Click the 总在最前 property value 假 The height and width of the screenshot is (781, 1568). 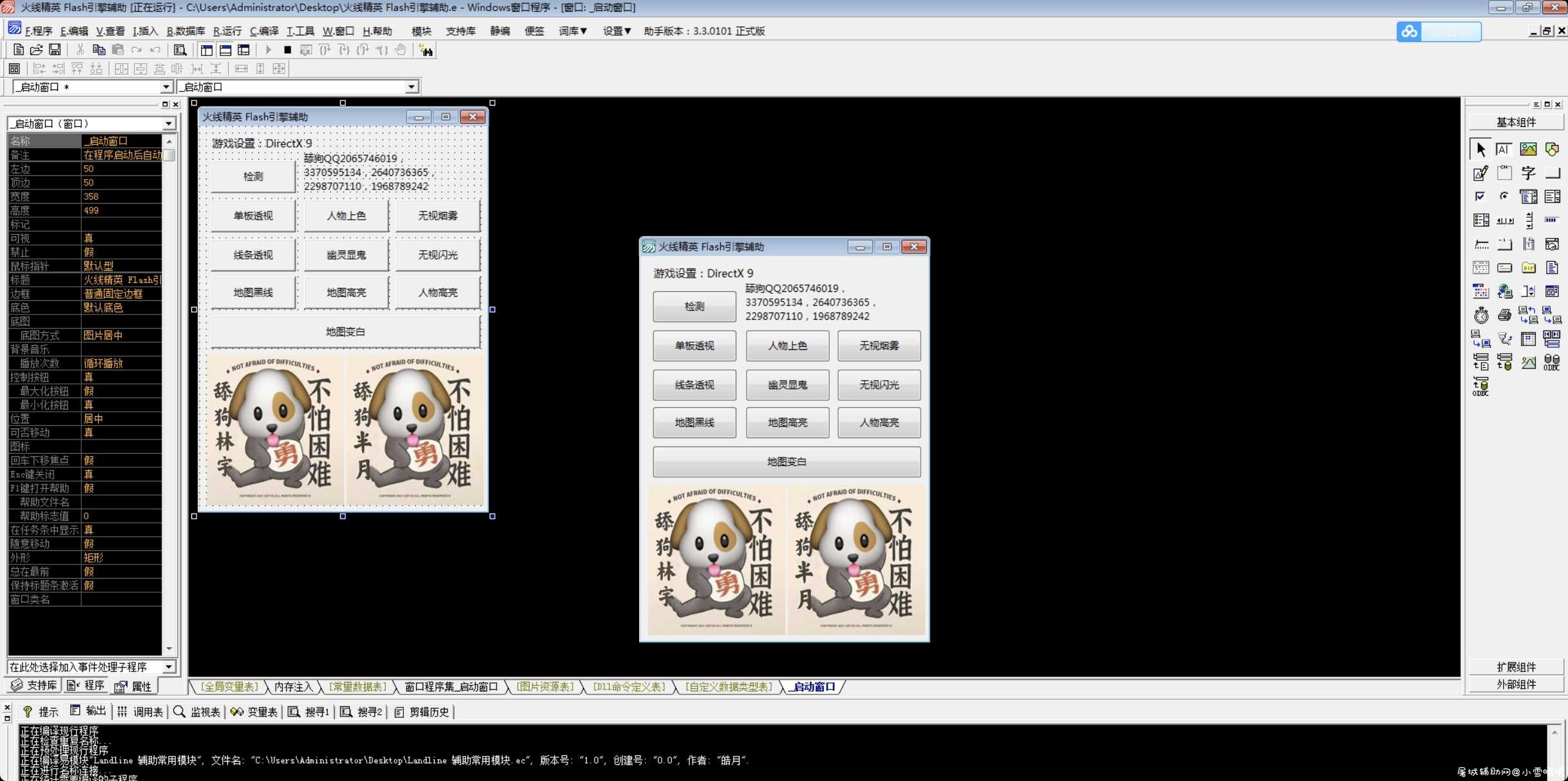point(121,572)
